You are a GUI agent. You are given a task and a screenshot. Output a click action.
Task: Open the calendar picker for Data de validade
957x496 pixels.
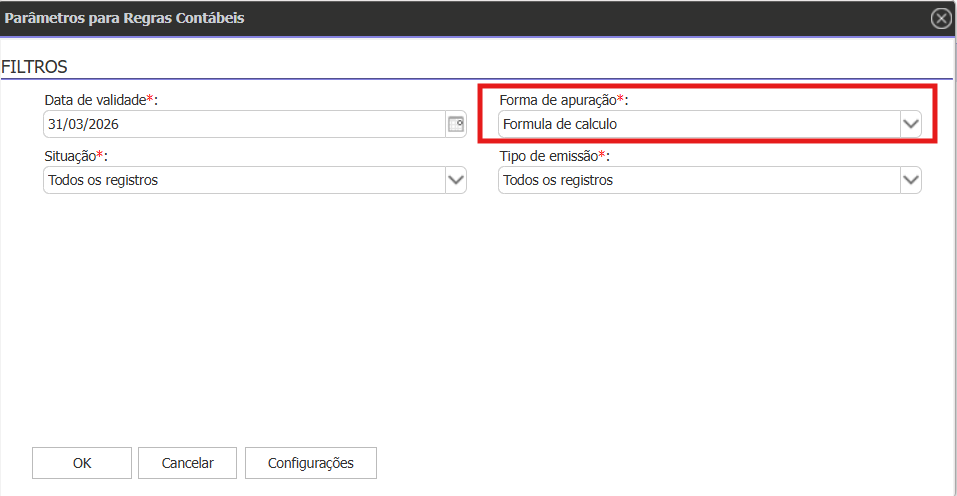tap(455, 124)
